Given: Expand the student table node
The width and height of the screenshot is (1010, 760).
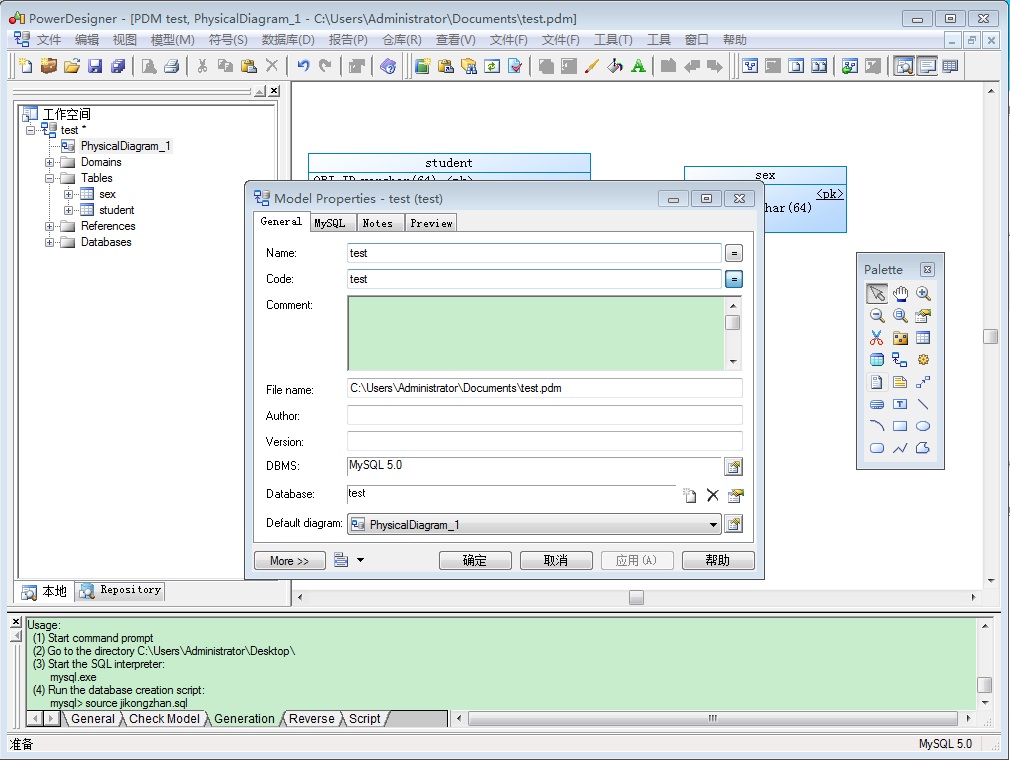Looking at the screenshot, I should [68, 211].
